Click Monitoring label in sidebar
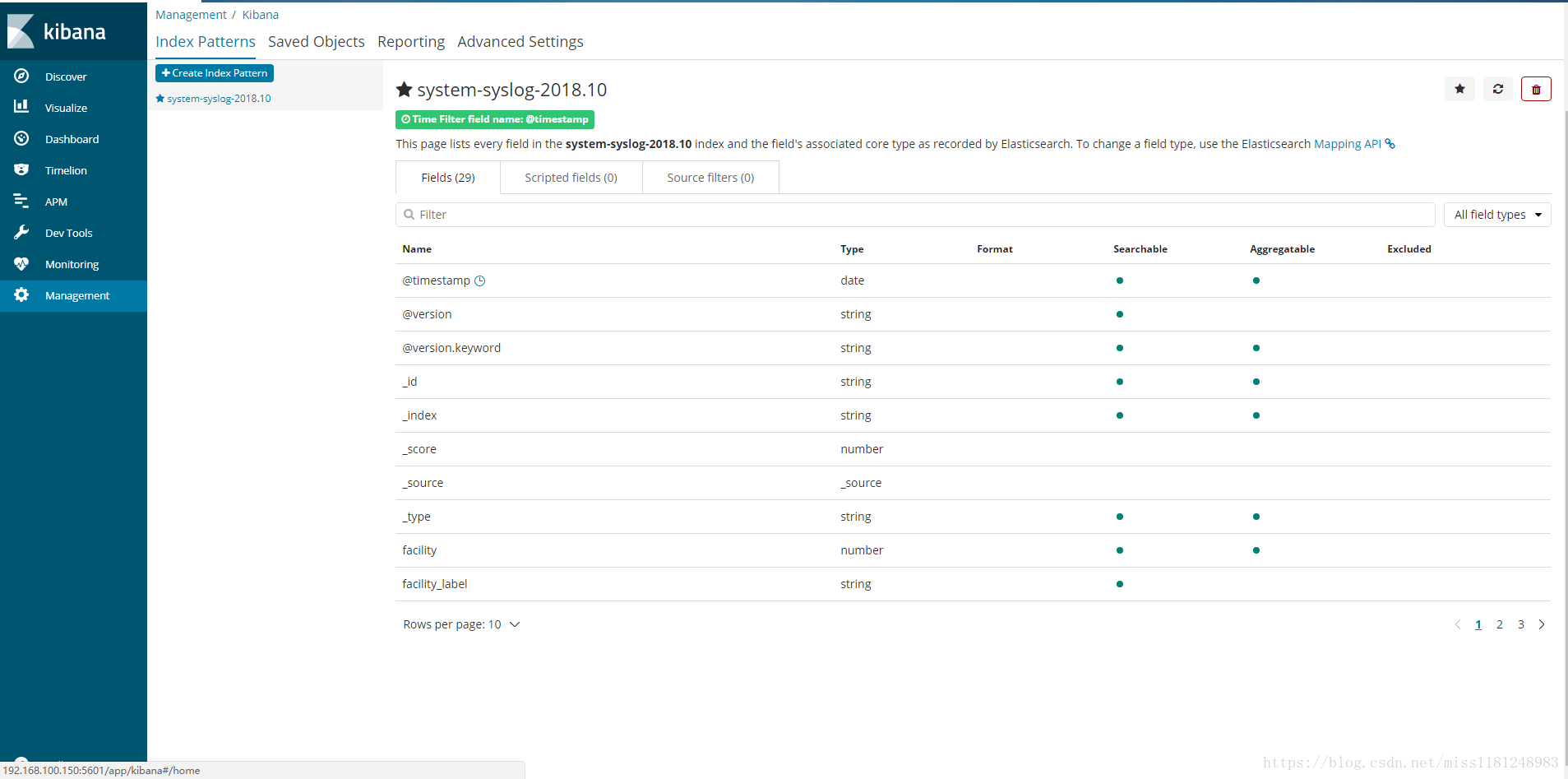This screenshot has height=779, width=1568. (x=72, y=264)
